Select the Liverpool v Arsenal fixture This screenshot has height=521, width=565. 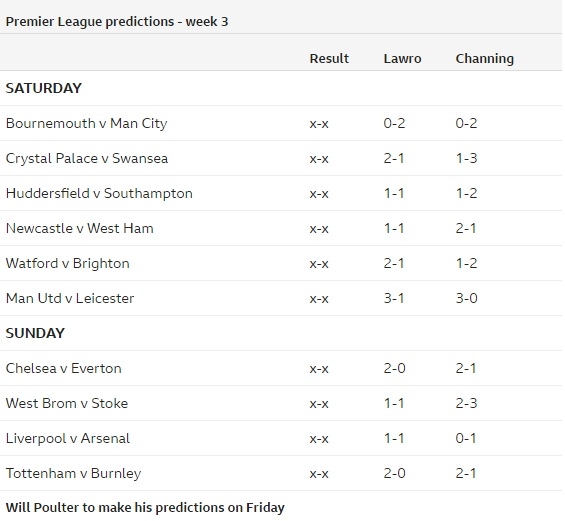coord(68,438)
